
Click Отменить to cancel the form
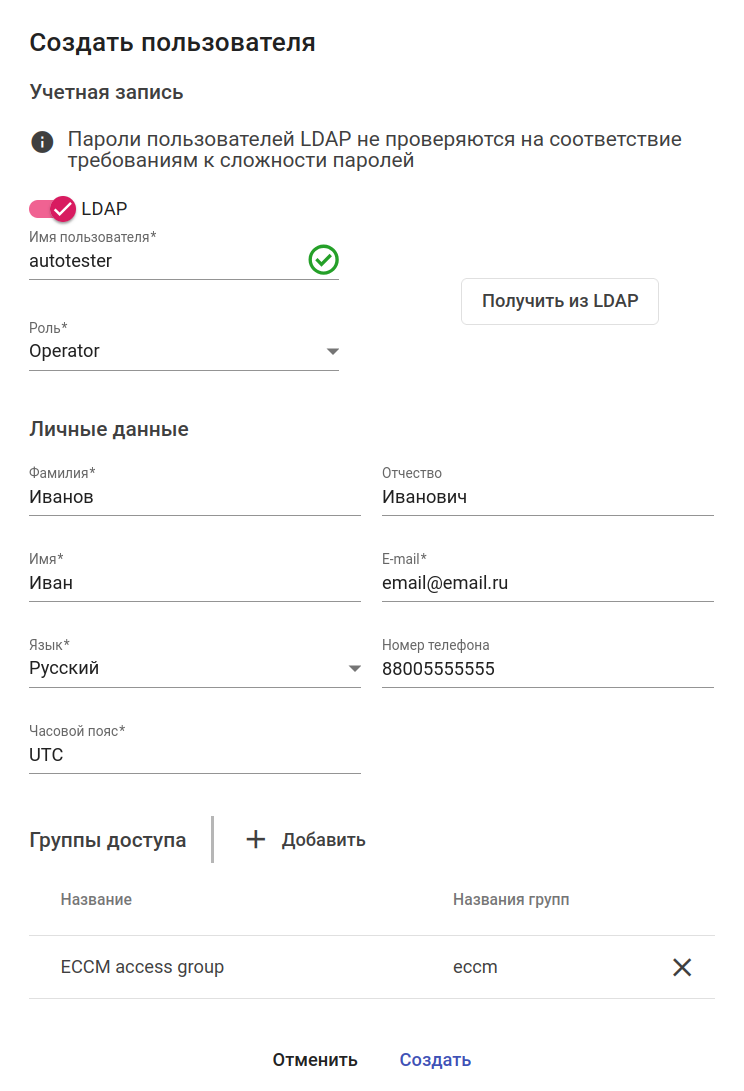tap(315, 1060)
